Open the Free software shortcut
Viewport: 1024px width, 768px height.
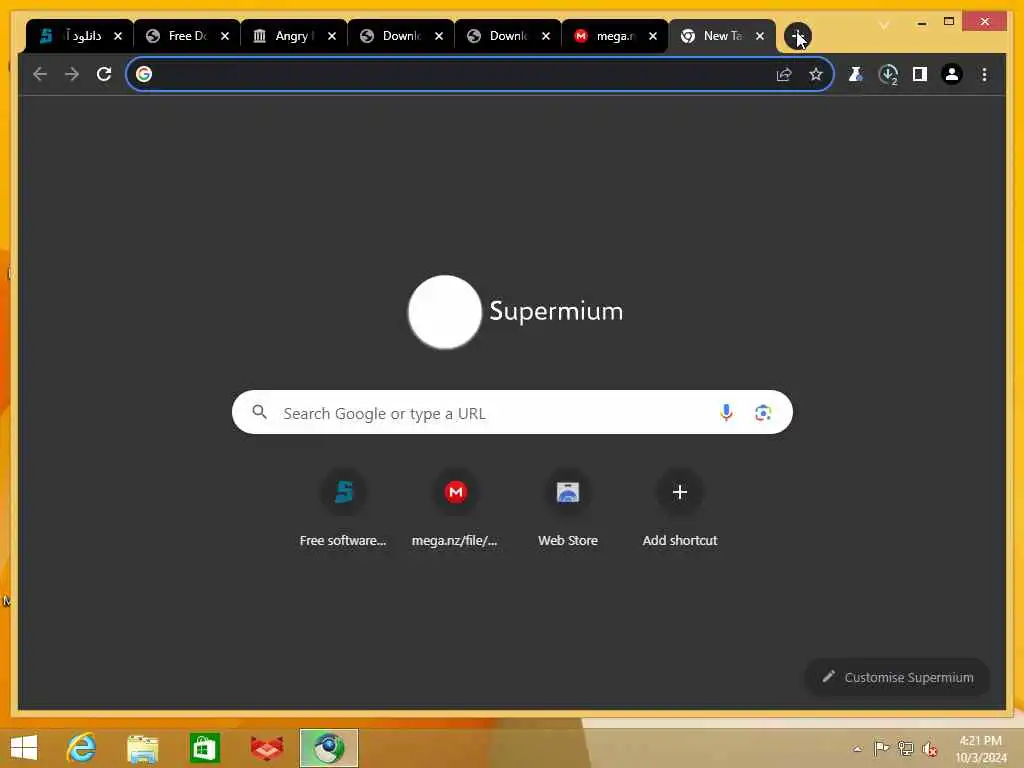point(344,509)
